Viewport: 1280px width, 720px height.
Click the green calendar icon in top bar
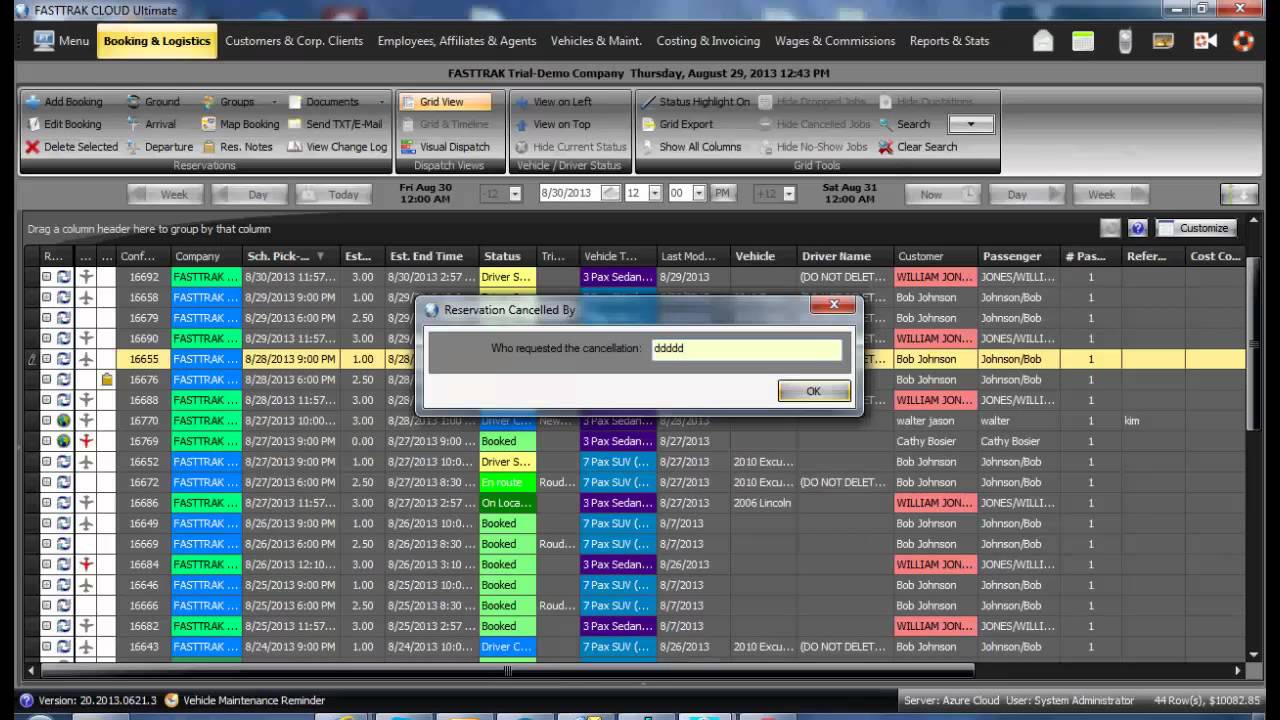pos(1083,41)
